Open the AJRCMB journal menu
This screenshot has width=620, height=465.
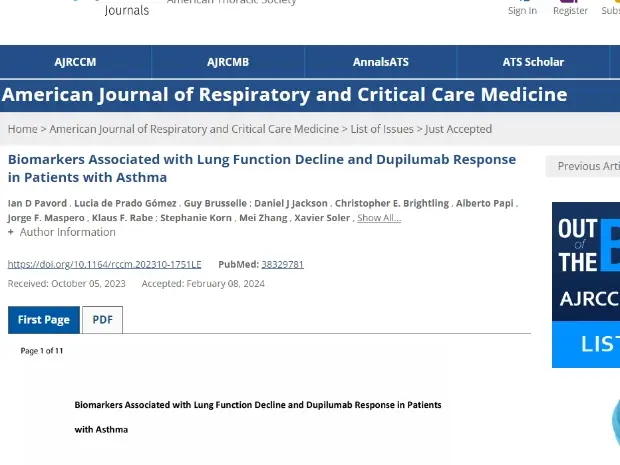click(x=228, y=62)
